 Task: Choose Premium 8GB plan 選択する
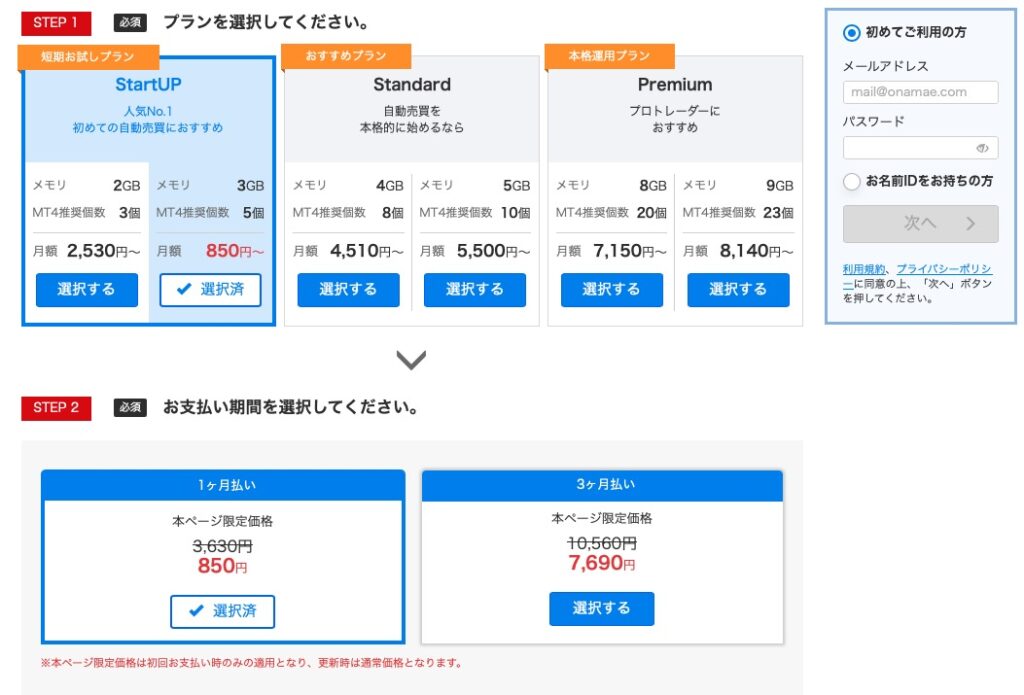[611, 290]
